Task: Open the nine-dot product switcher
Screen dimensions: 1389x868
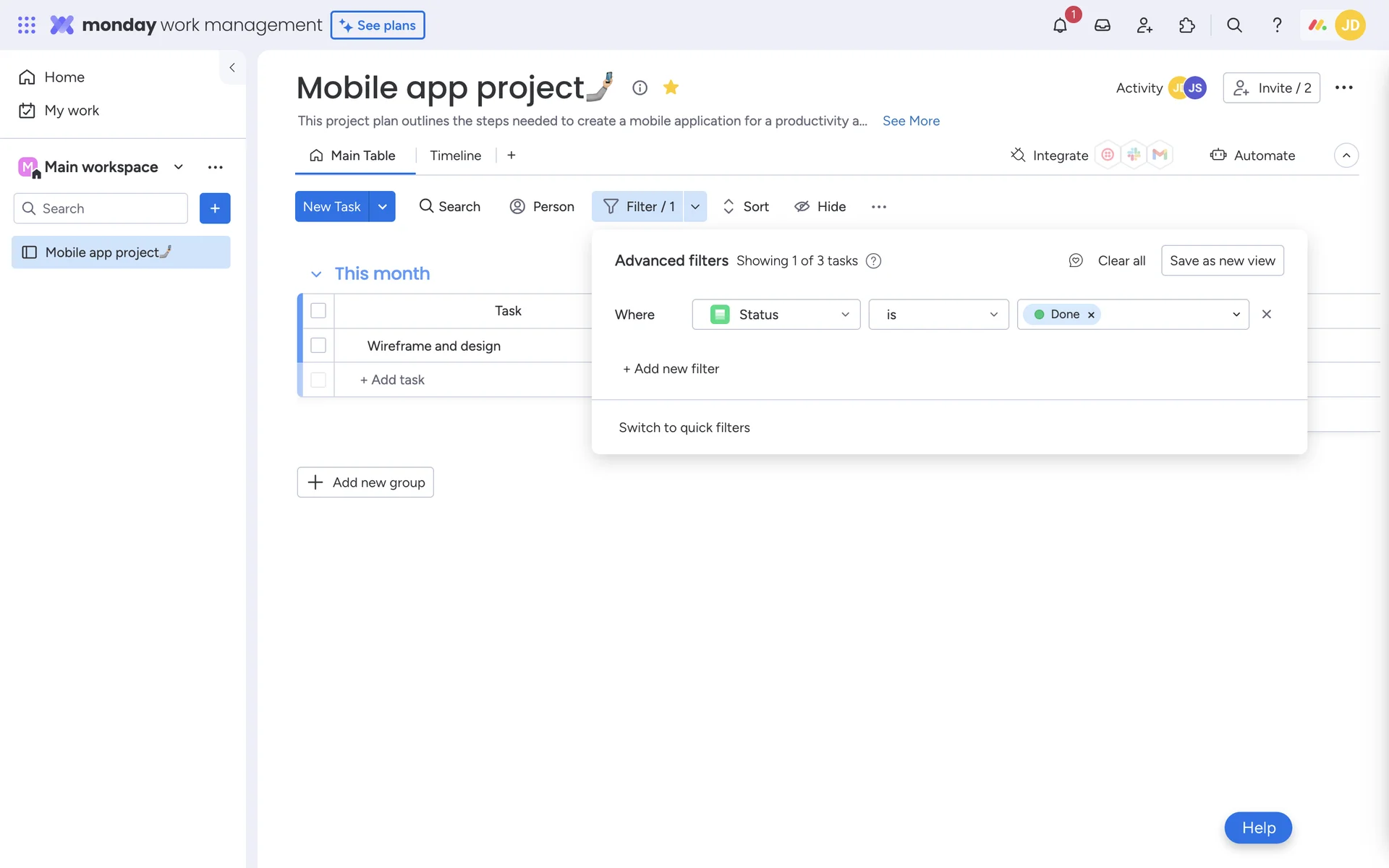Action: (27, 25)
